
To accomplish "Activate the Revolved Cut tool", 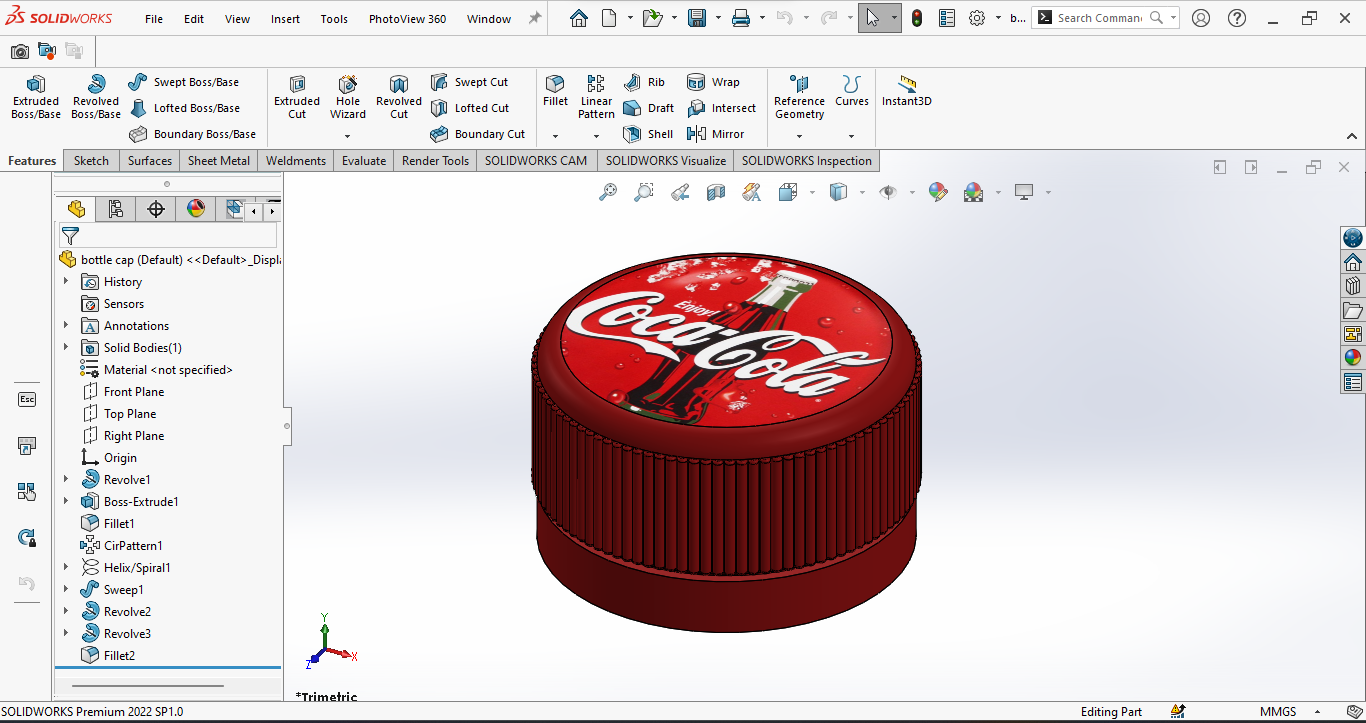I will [399, 97].
